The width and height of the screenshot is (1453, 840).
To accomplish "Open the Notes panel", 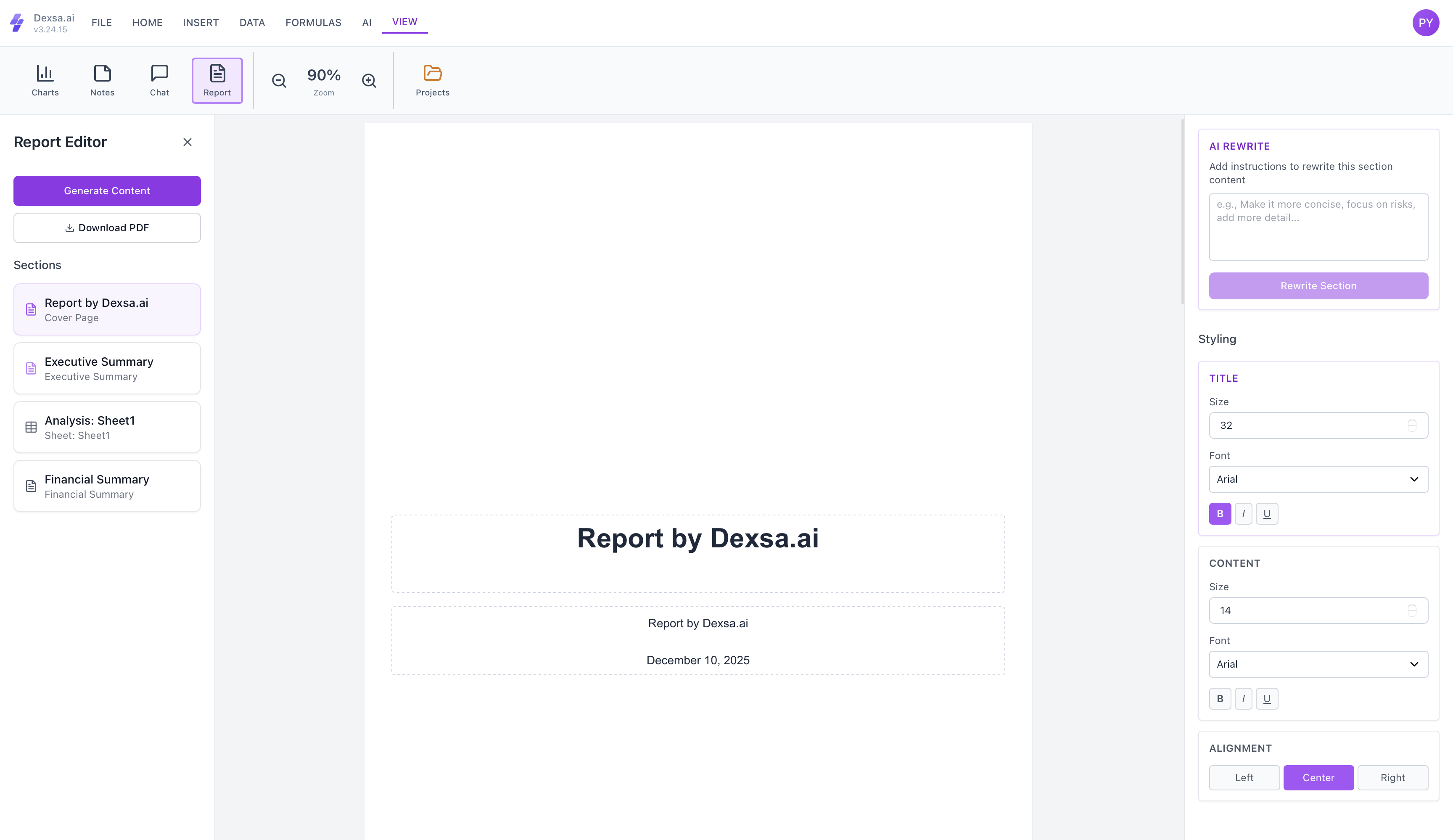I will coord(102,80).
